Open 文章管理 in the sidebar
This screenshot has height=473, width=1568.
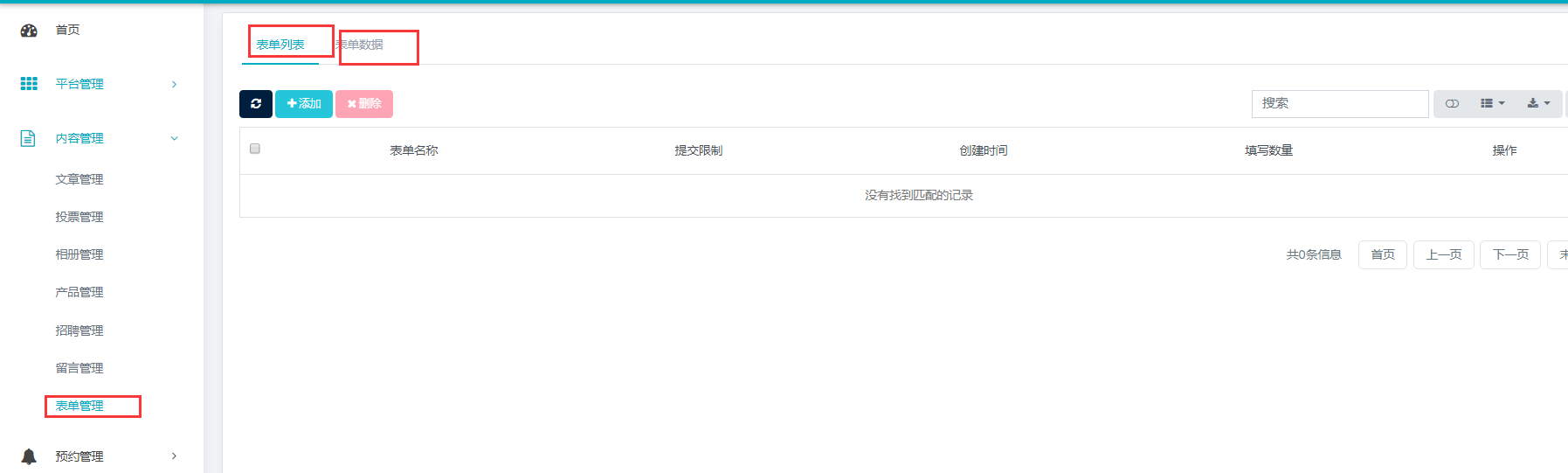coord(79,179)
